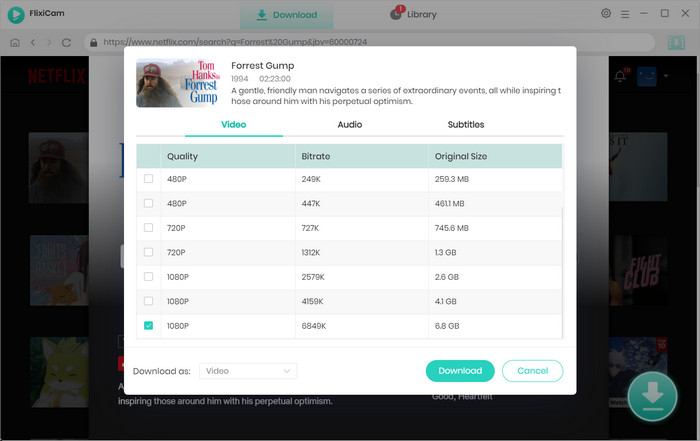Expand the Netflix profile dropdown arrow
Screen dimensions: 700x441
coord(666,76)
